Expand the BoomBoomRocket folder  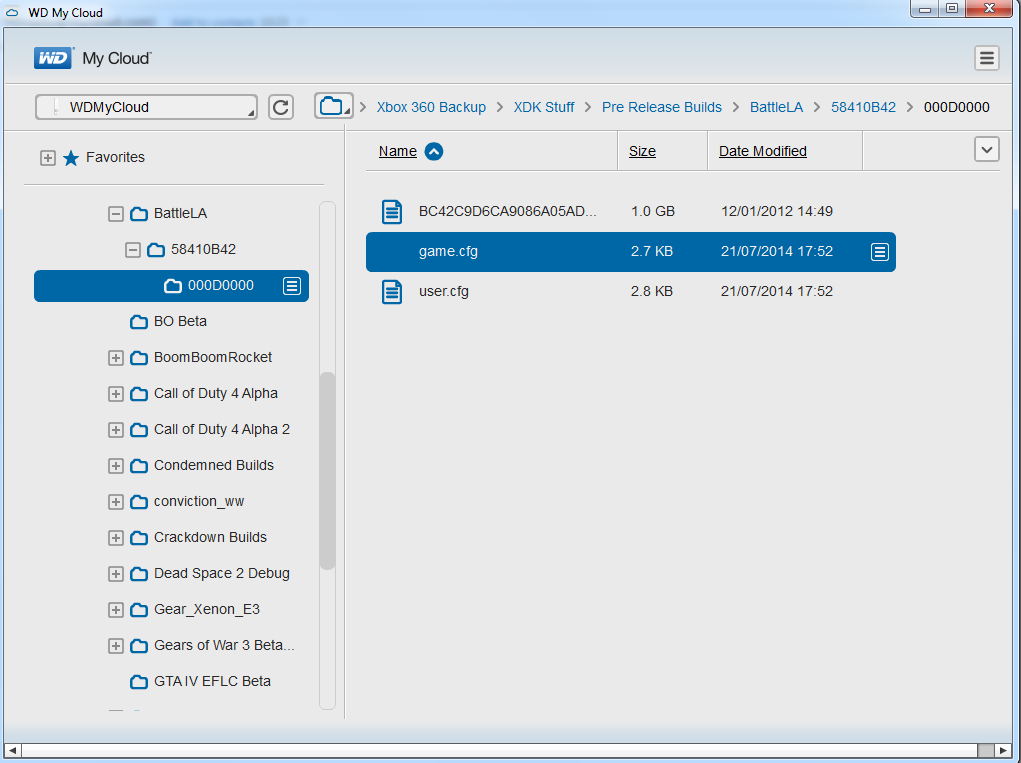116,358
